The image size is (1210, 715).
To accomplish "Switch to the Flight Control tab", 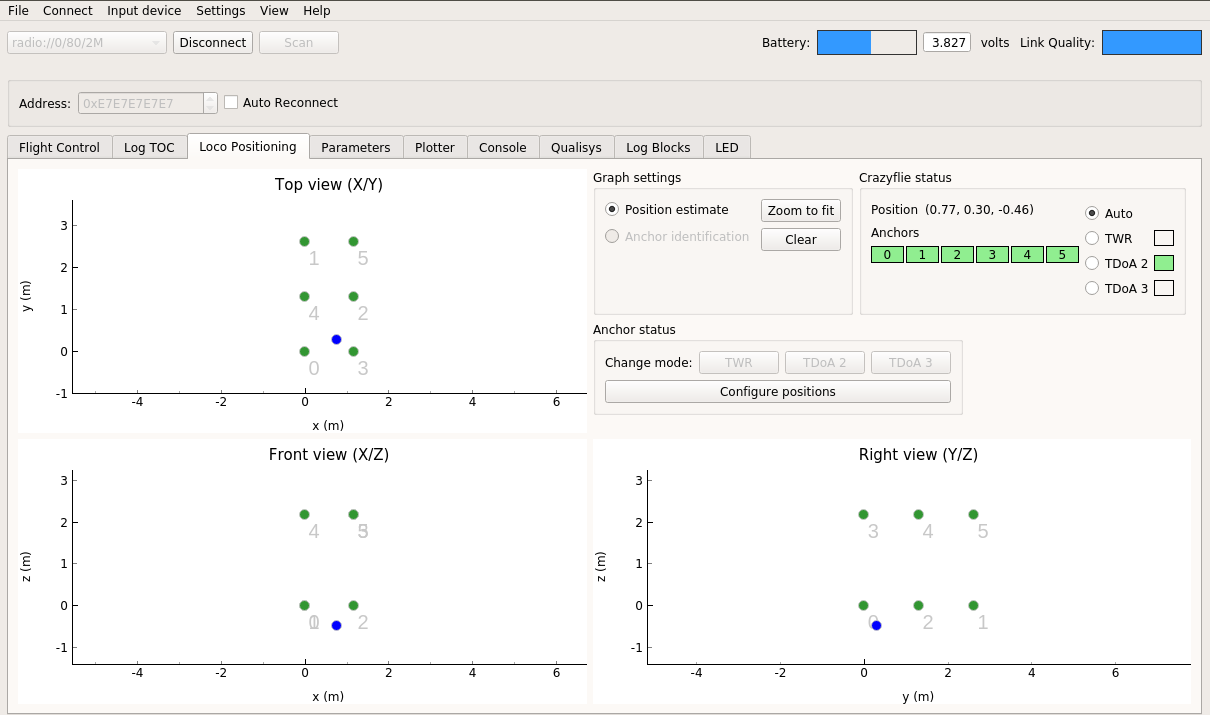I will 59,147.
